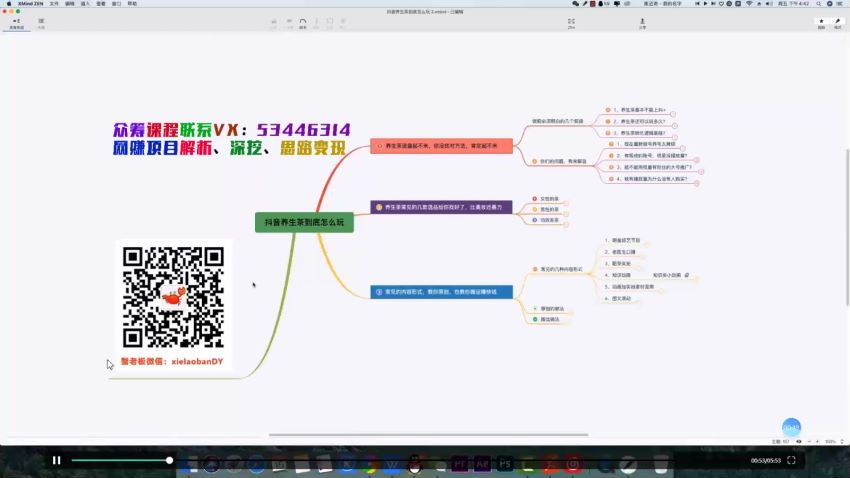Open the Share (分享) toolbar button

point(642,23)
